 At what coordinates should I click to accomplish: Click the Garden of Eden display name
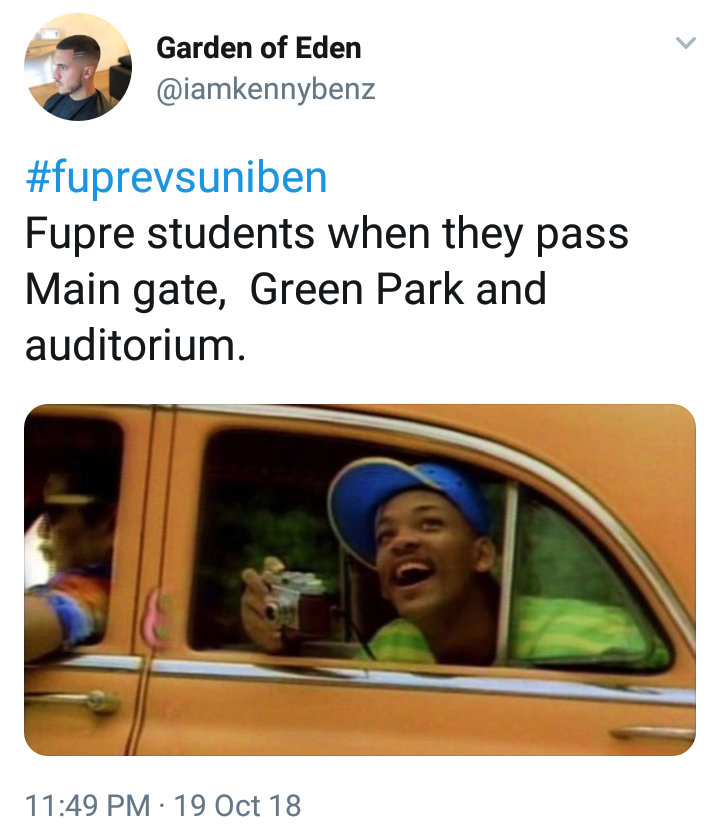(x=259, y=48)
